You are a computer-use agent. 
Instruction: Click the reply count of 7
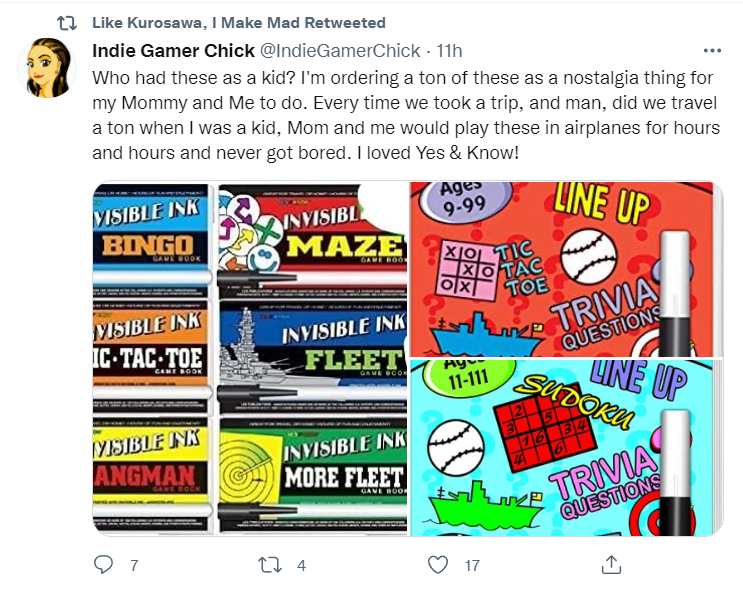(x=133, y=566)
